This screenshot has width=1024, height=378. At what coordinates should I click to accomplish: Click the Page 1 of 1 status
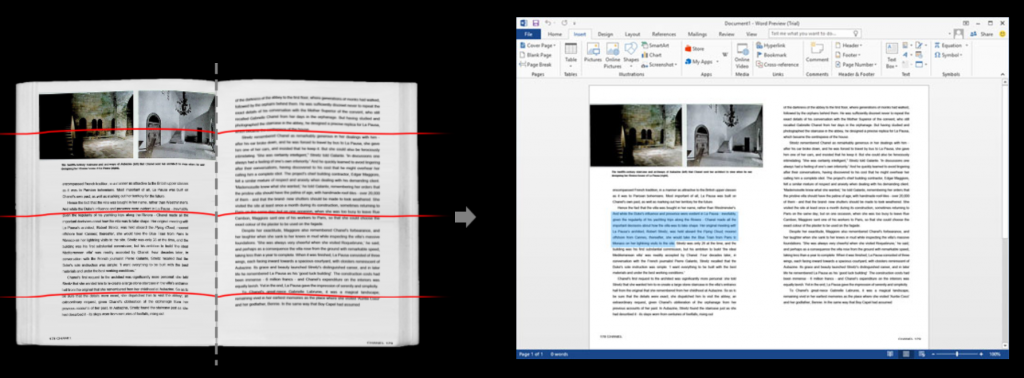[x=530, y=354]
